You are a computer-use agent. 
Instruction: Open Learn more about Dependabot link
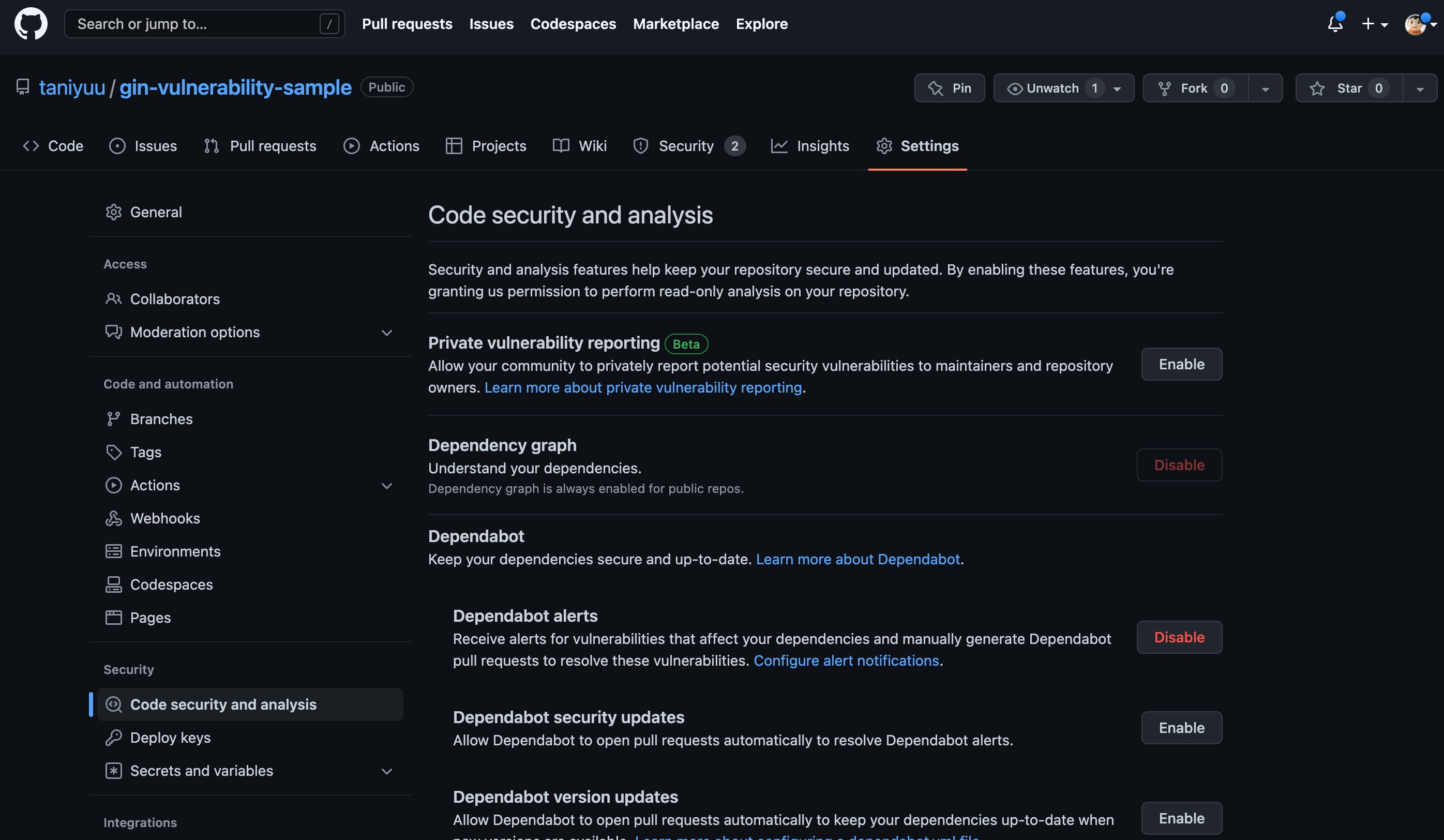pos(857,559)
